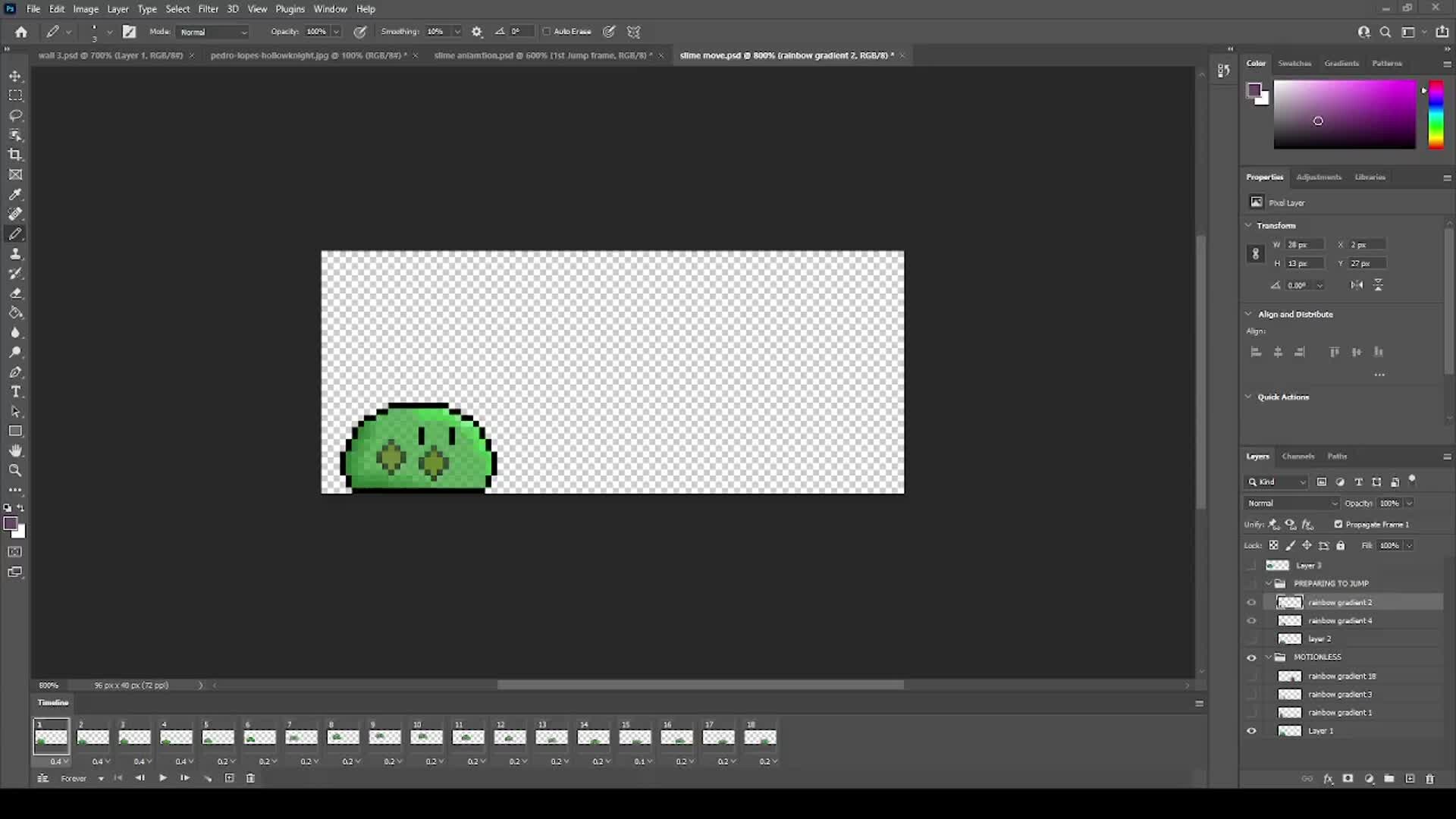Viewport: 1456px width, 819px height.
Task: Select the Pencil tool
Action: click(x=15, y=233)
